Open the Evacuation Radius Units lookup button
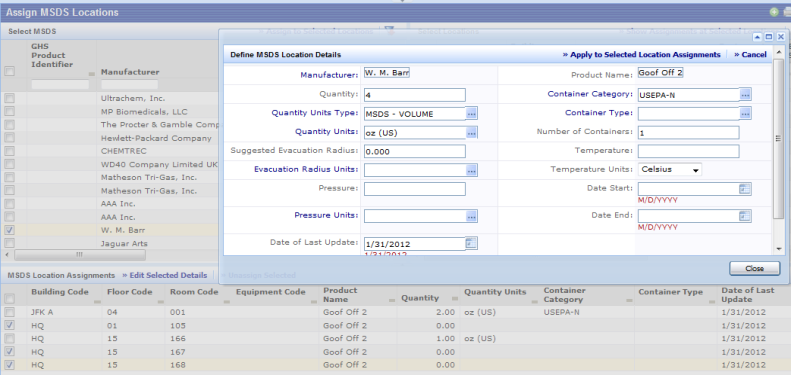The image size is (791, 375). click(x=472, y=171)
